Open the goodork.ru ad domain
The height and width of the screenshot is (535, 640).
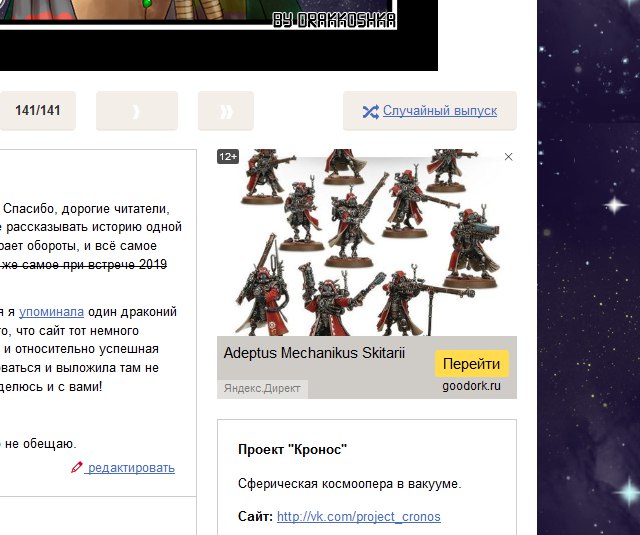pos(472,386)
